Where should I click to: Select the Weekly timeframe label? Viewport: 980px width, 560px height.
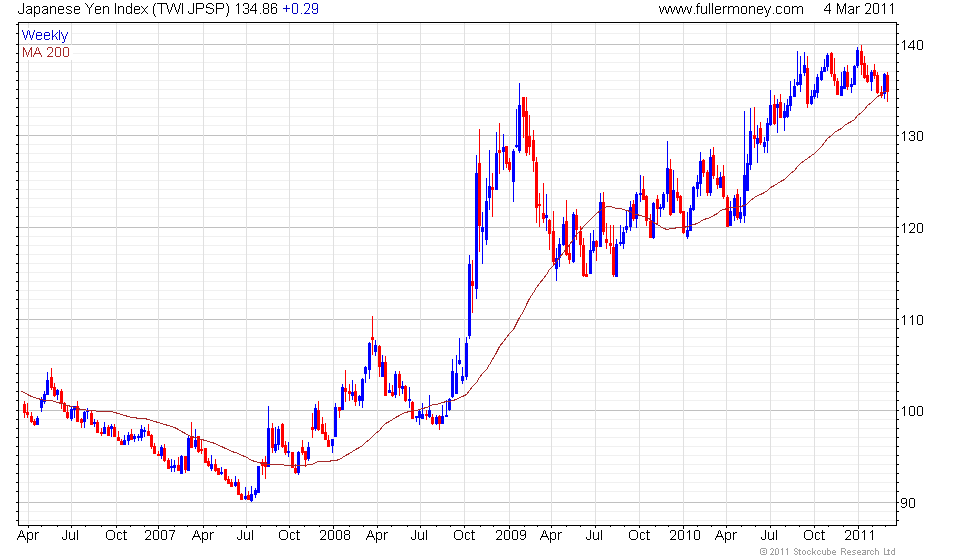tap(45, 35)
